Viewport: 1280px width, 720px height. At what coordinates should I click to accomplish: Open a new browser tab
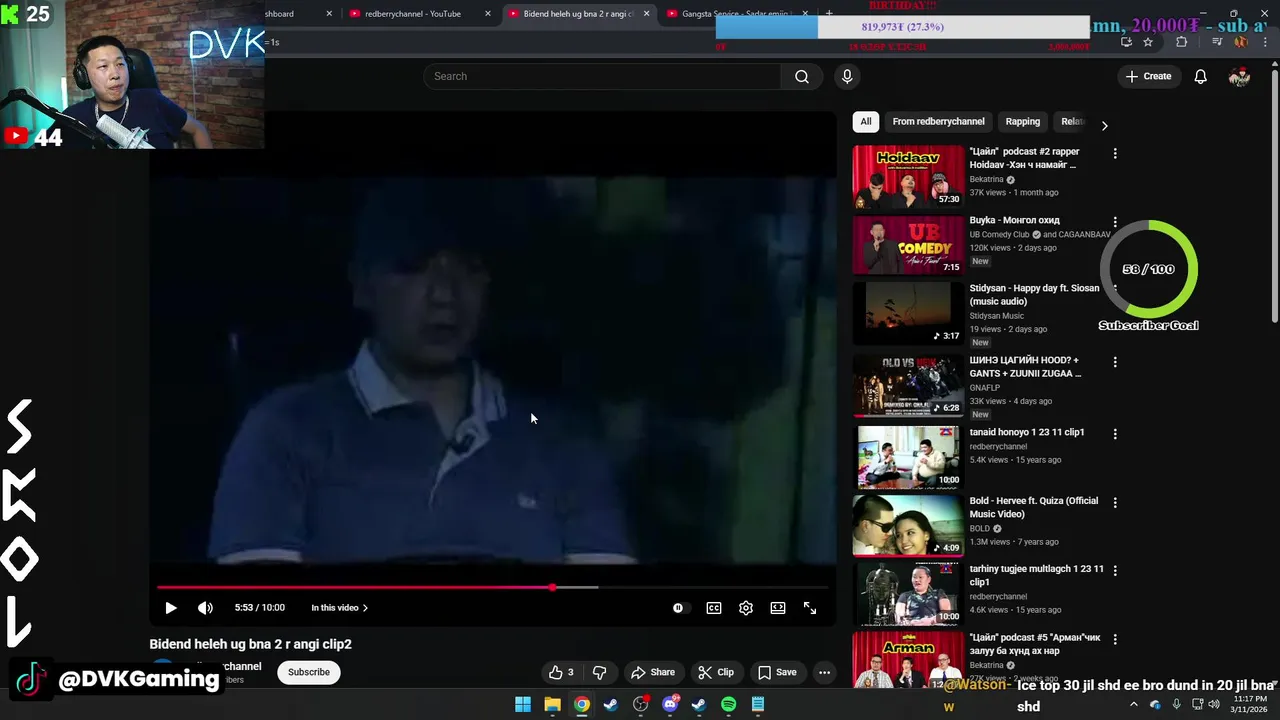(828, 14)
